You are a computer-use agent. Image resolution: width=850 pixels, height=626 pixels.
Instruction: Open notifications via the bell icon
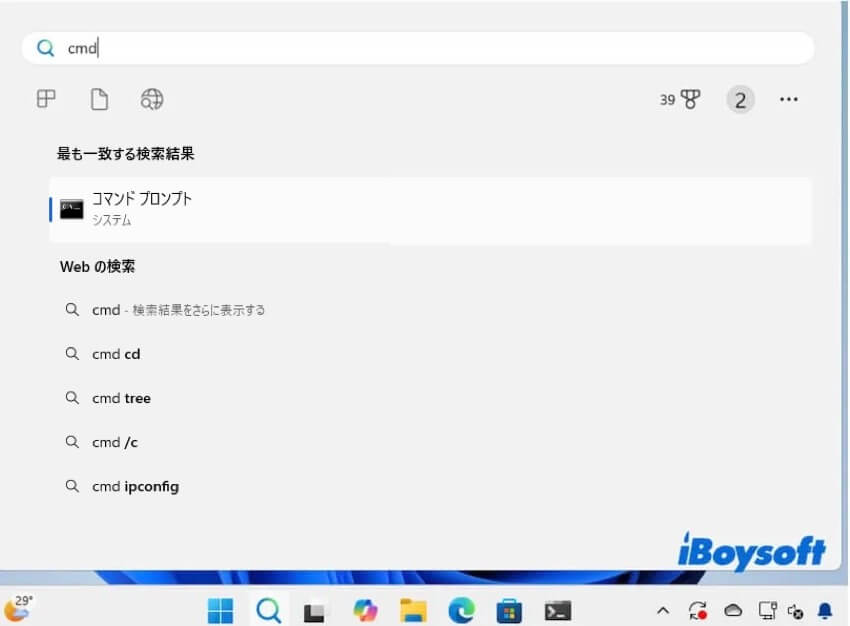[824, 609]
